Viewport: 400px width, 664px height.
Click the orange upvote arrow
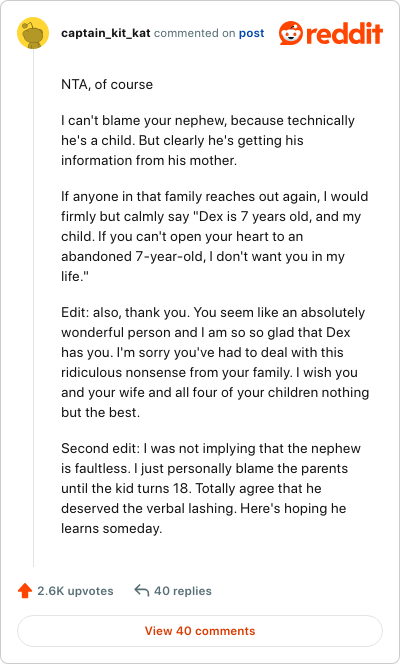point(25,591)
